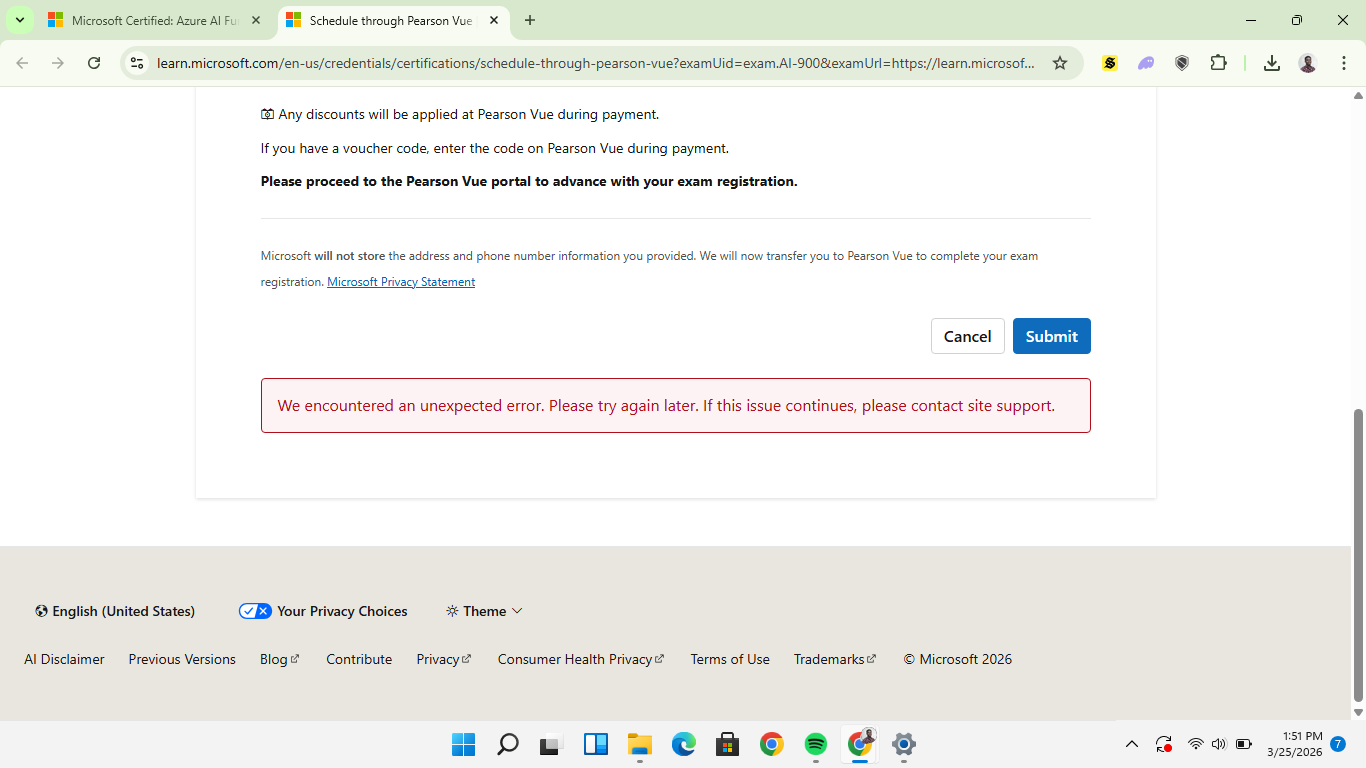Open active Chrome profile window on taskbar
The height and width of the screenshot is (768, 1366).
[x=860, y=744]
